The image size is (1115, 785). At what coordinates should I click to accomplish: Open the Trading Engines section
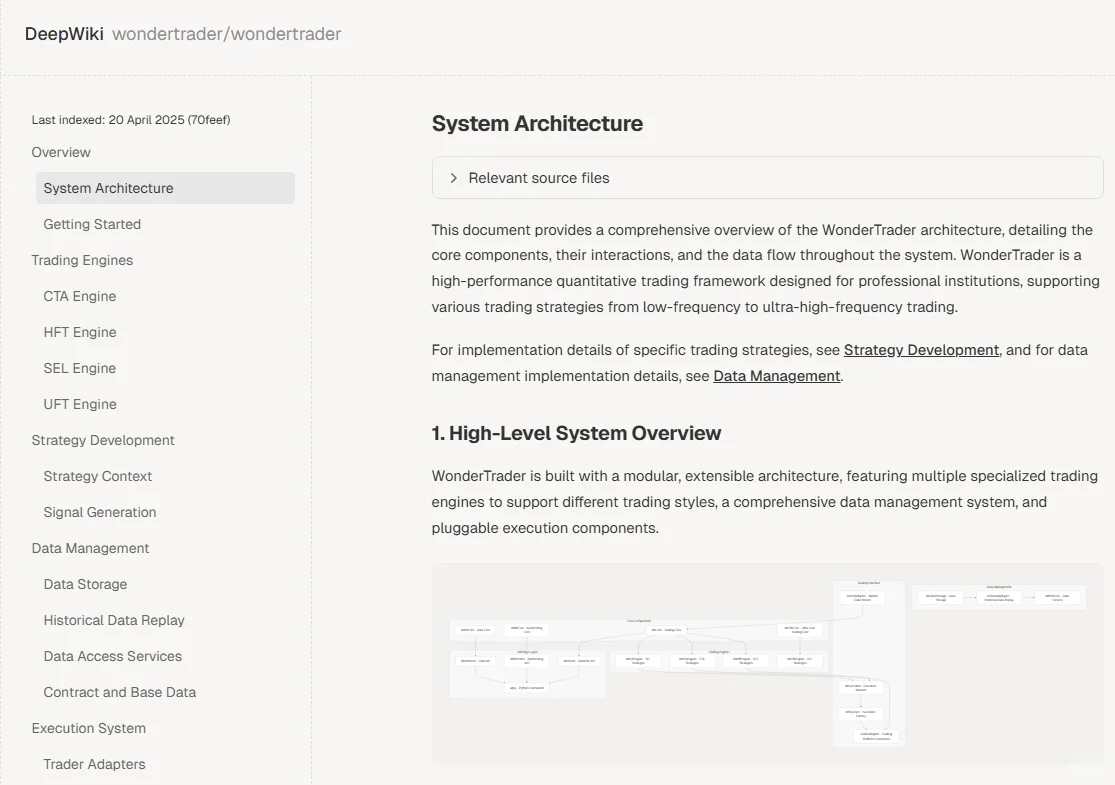[82, 260]
